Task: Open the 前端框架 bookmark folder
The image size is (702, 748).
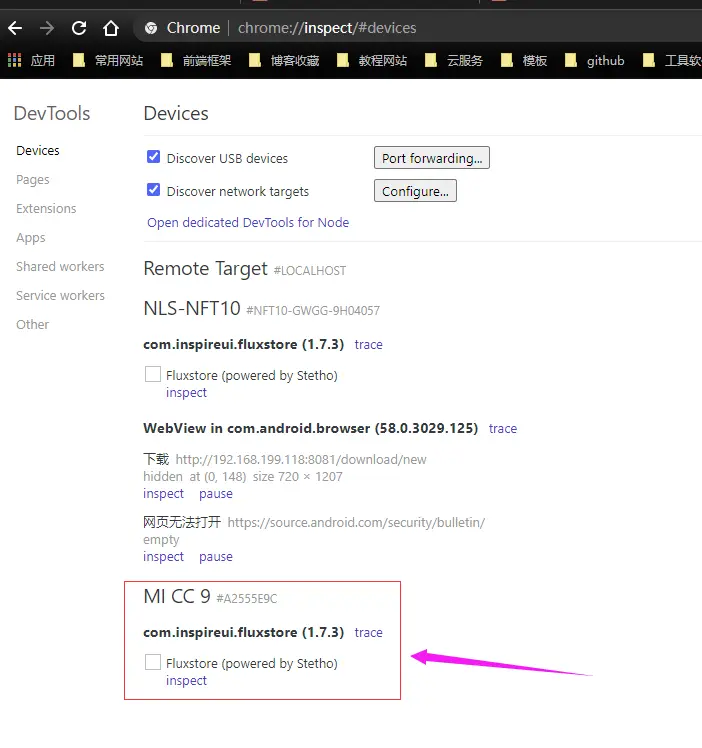Action: pos(196,61)
